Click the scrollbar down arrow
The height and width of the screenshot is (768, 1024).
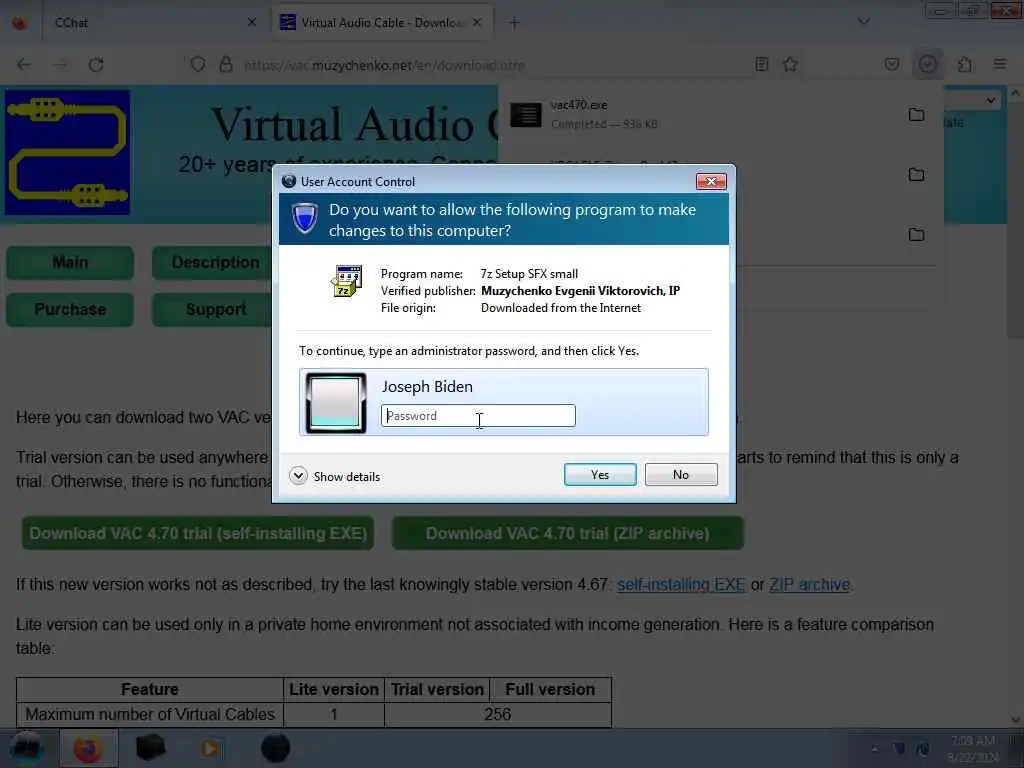[1016, 720]
